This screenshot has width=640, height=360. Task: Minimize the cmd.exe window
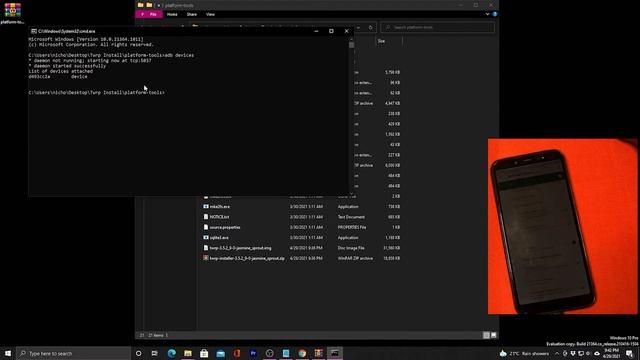(316, 31)
